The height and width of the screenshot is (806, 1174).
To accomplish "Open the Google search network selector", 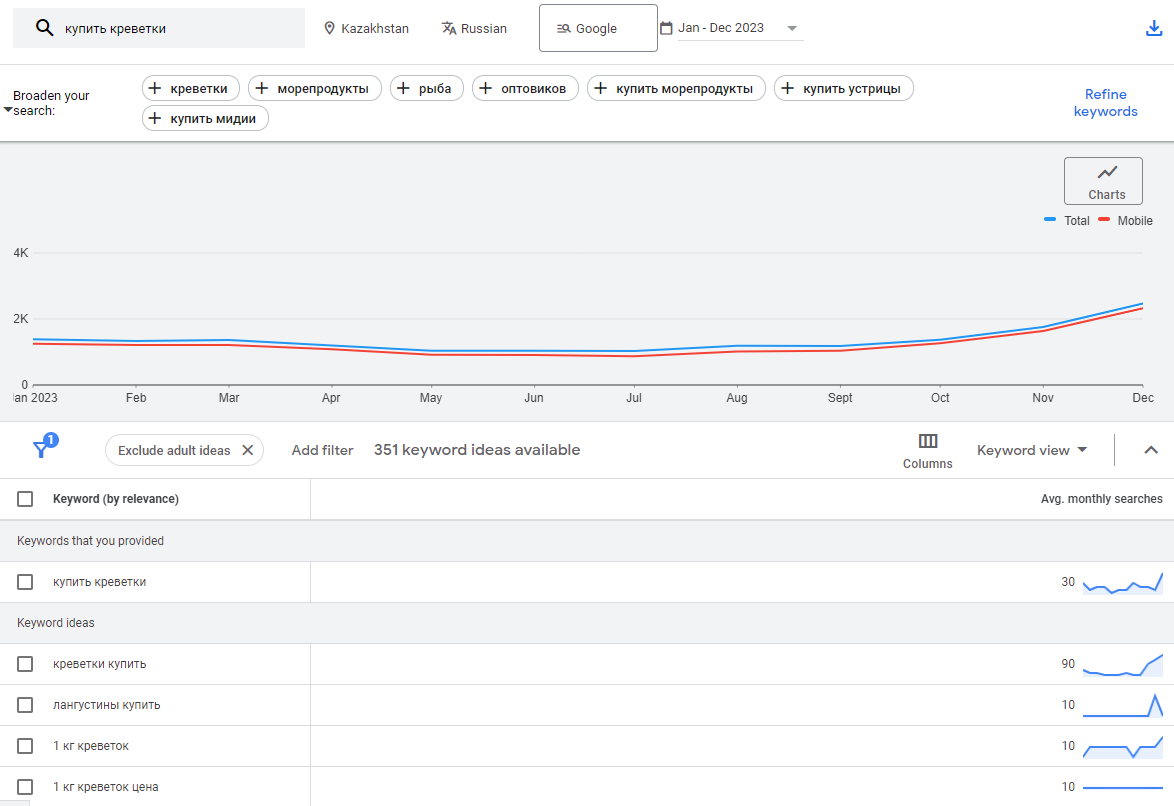I will point(598,29).
